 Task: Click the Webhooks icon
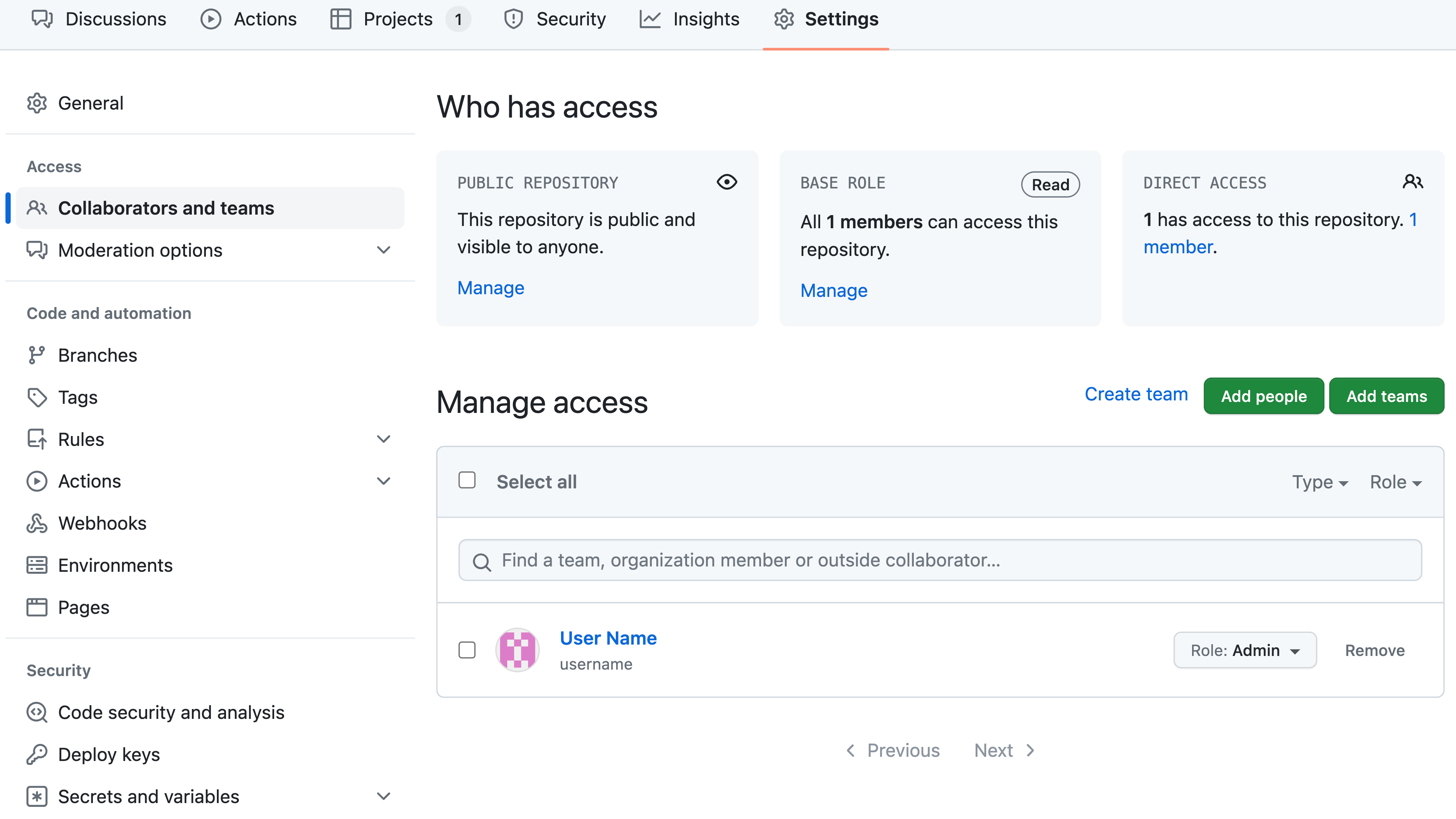coord(37,523)
